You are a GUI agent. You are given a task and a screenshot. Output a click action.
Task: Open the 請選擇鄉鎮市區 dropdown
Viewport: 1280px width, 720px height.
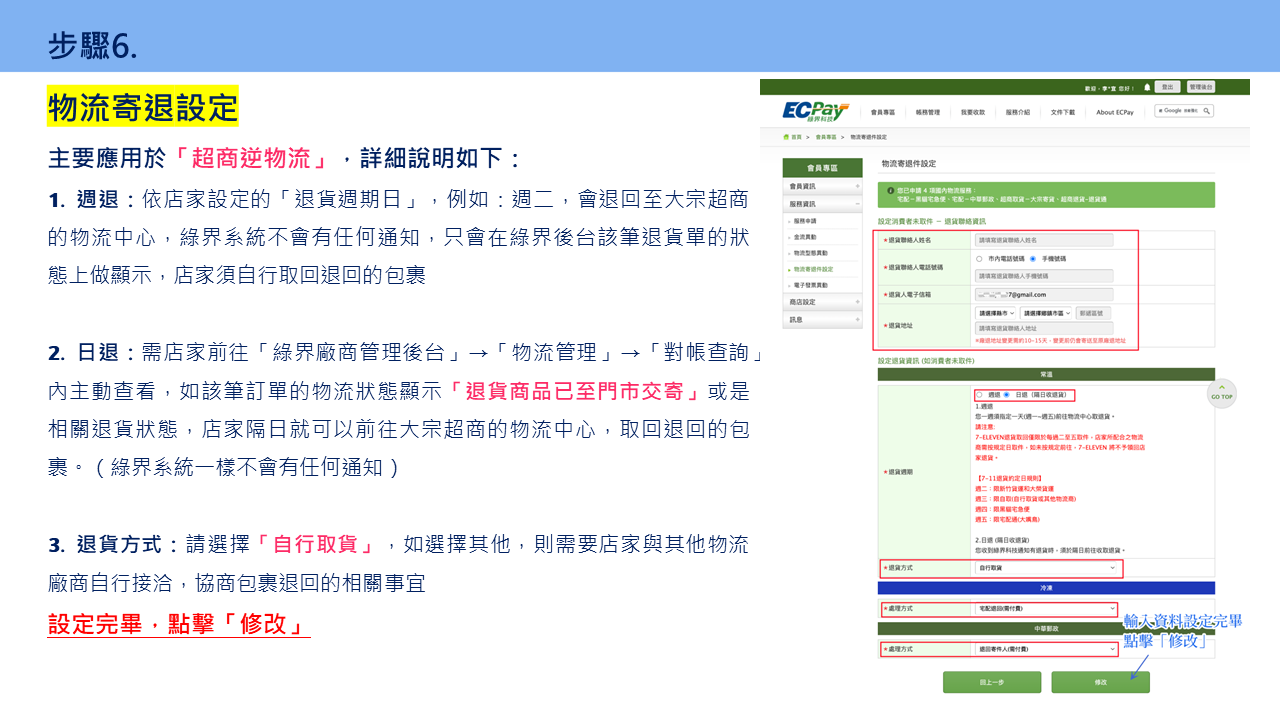click(x=1046, y=313)
